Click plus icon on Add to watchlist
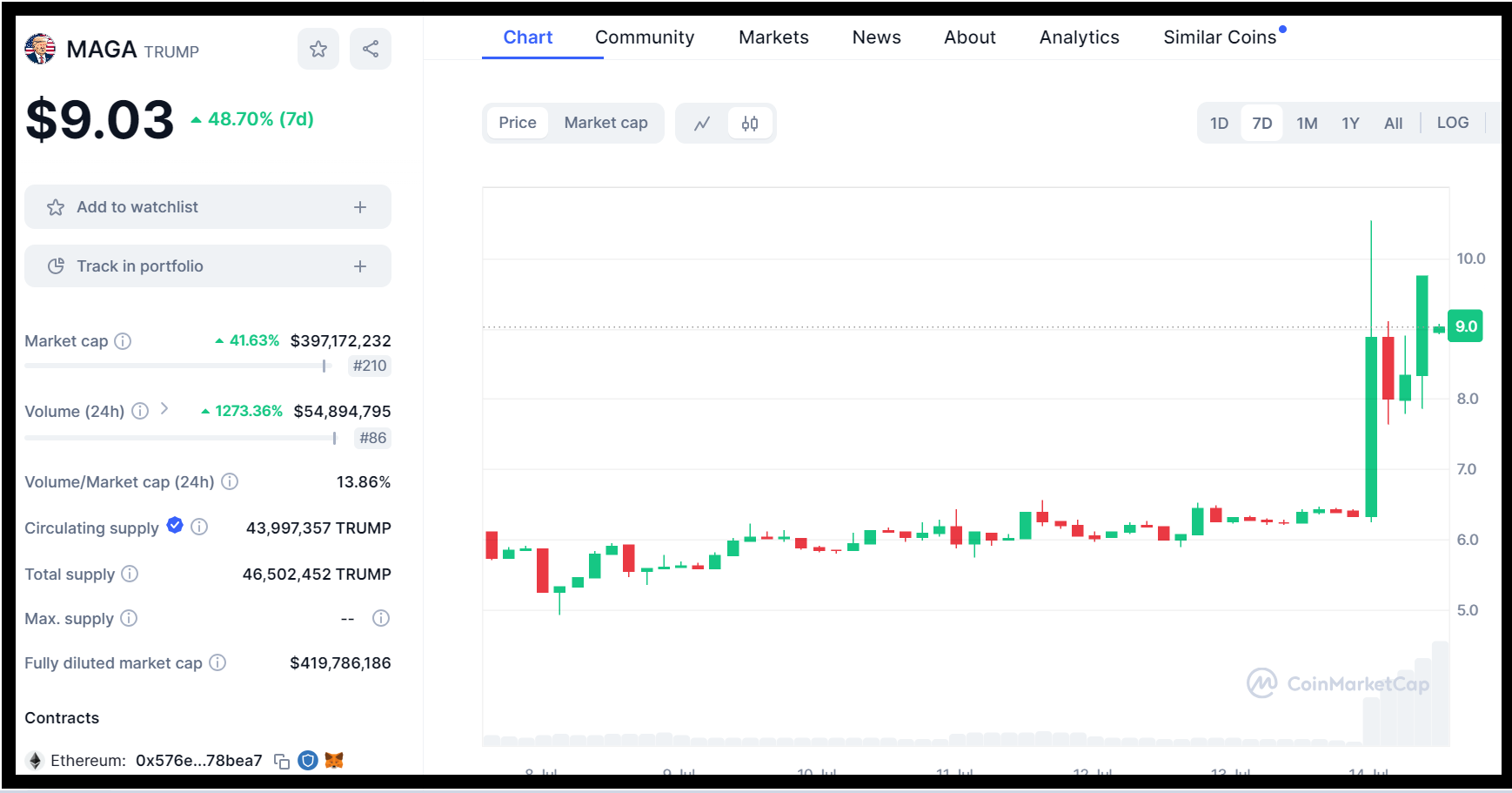This screenshot has height=793, width=1512. 360,207
